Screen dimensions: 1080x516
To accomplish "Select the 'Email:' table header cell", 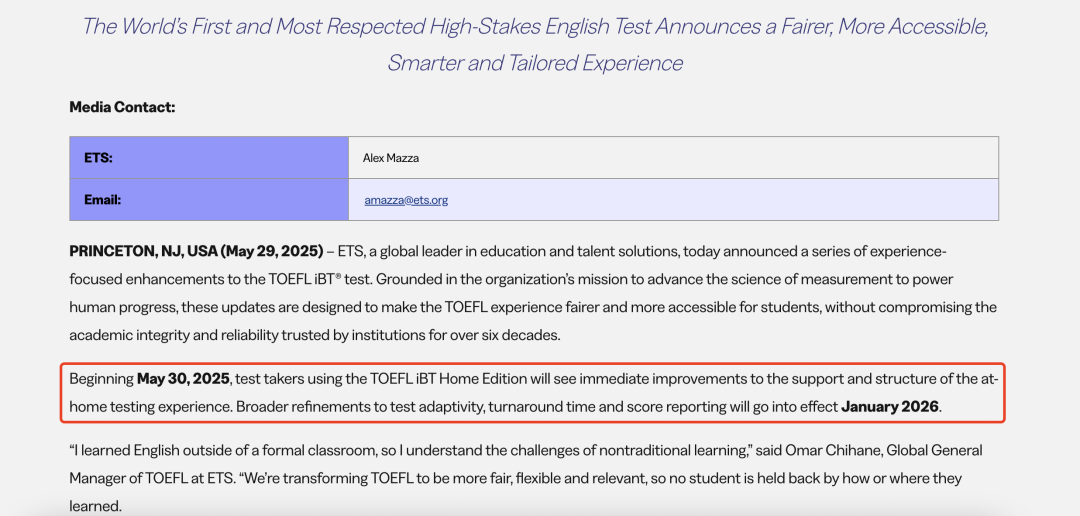I will coord(209,200).
